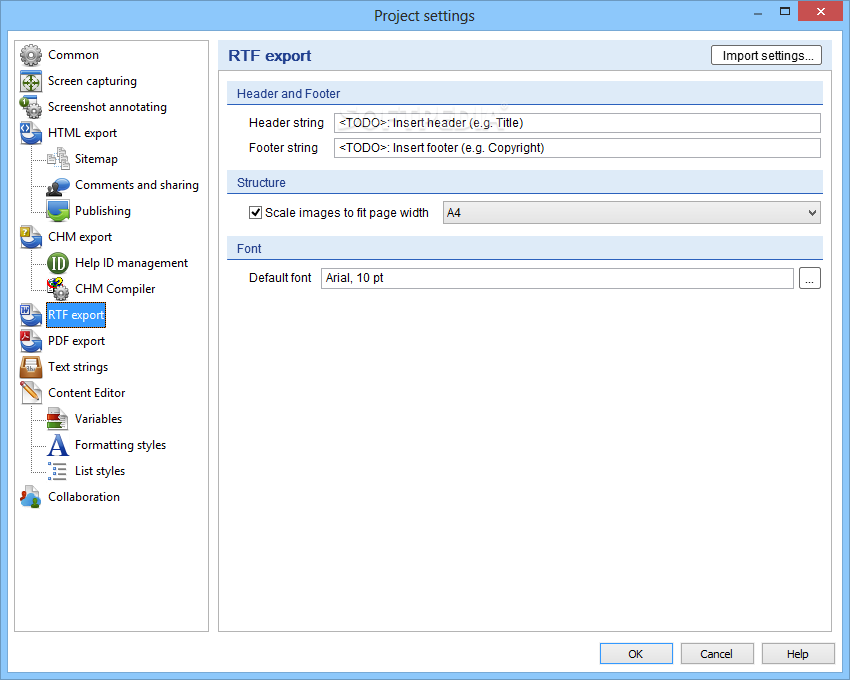Open the Text strings page

pyautogui.click(x=78, y=368)
